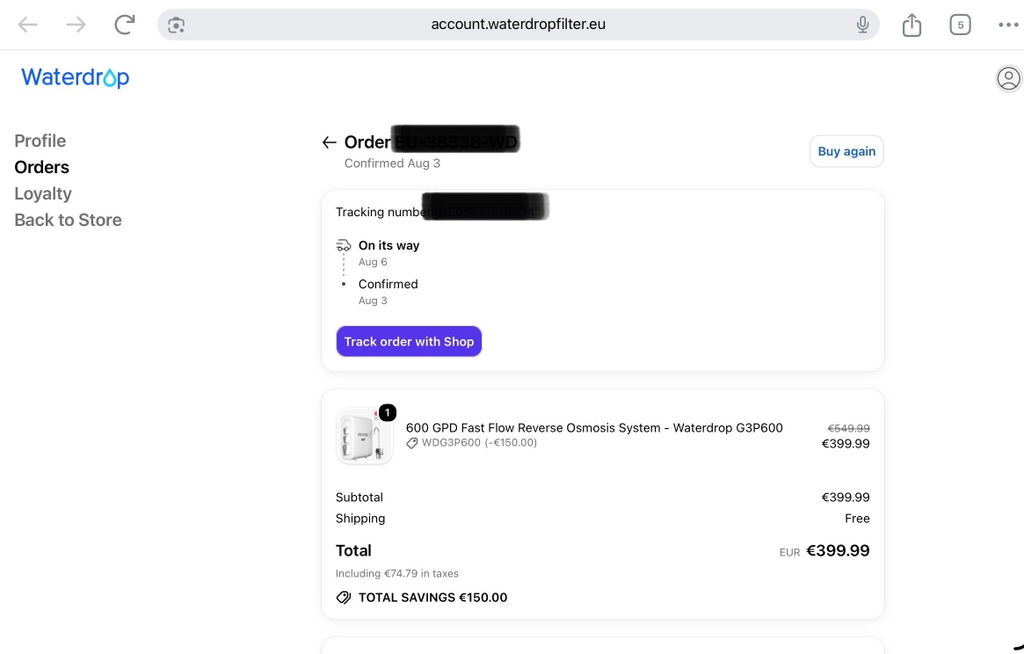
Task: Click Back to Store link
Action: (68, 220)
